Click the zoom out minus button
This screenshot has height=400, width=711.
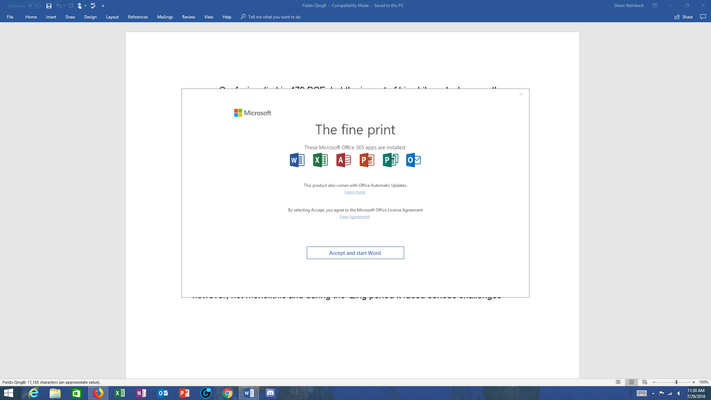click(x=654, y=382)
